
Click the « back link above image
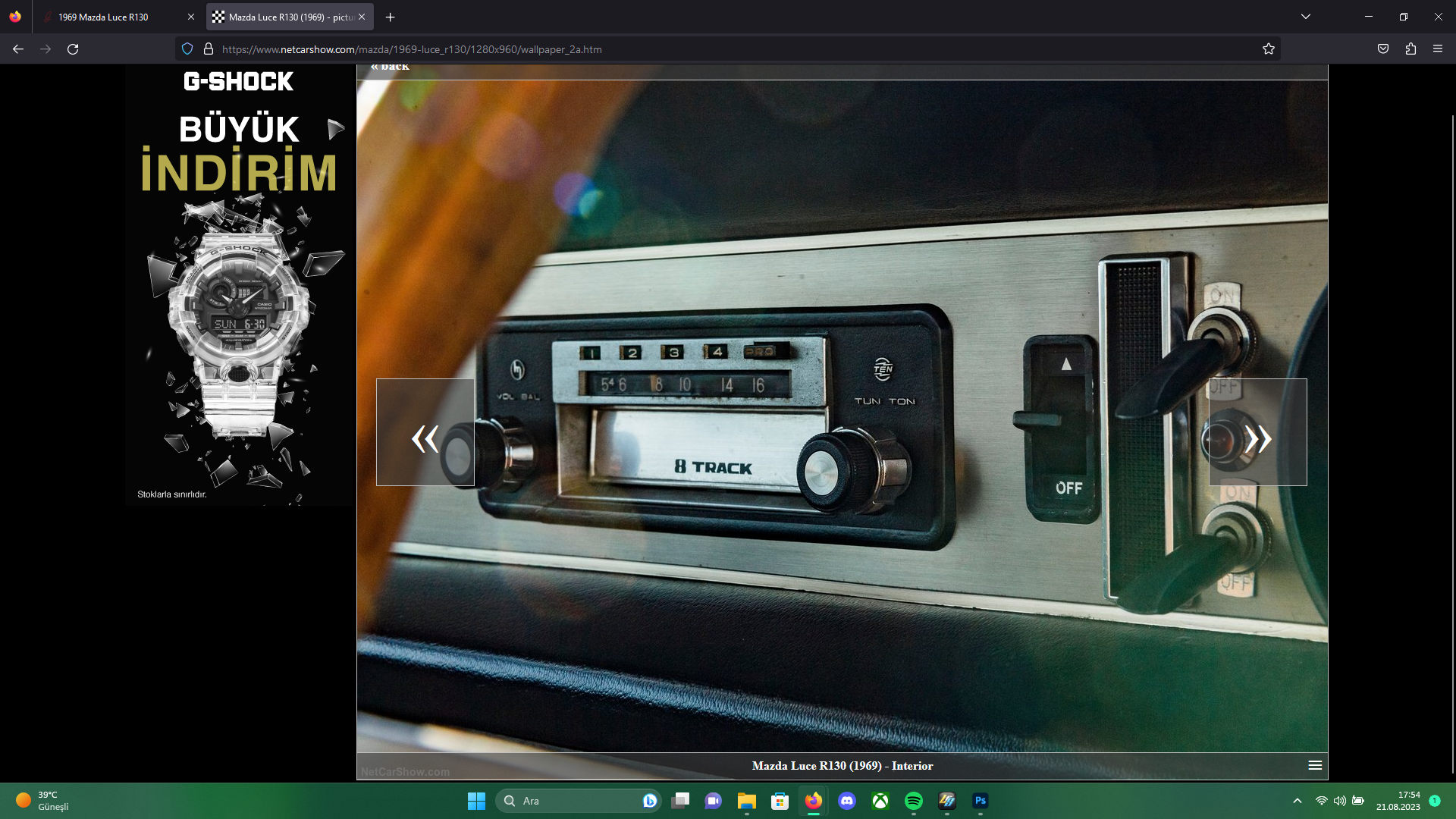click(x=390, y=67)
